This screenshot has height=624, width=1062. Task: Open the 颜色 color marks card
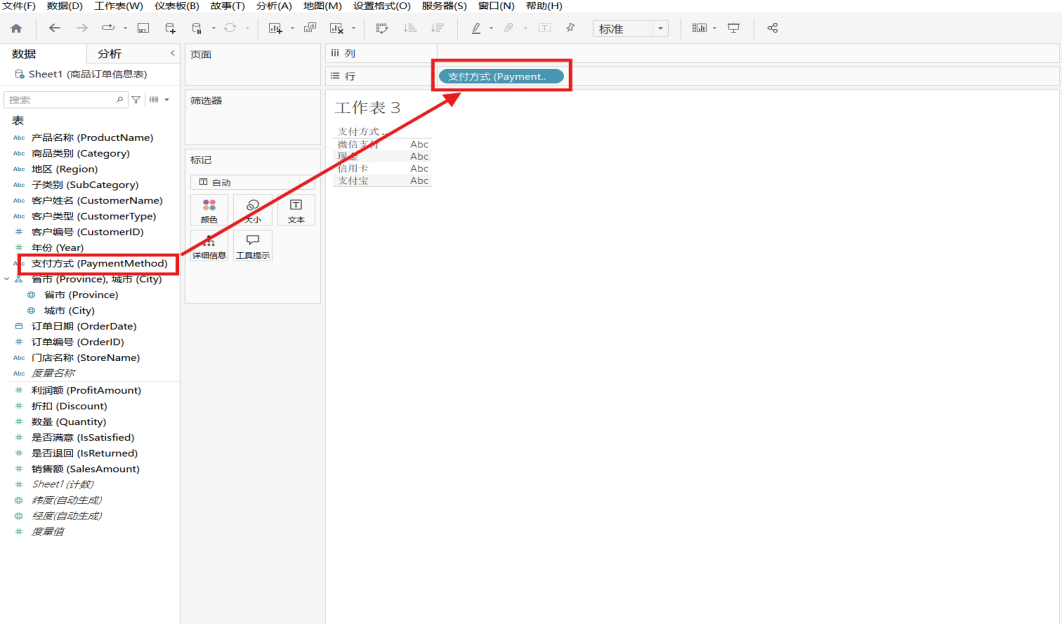pyautogui.click(x=209, y=210)
